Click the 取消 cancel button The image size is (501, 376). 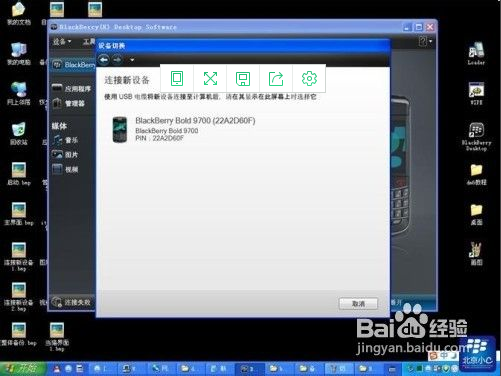[358, 304]
